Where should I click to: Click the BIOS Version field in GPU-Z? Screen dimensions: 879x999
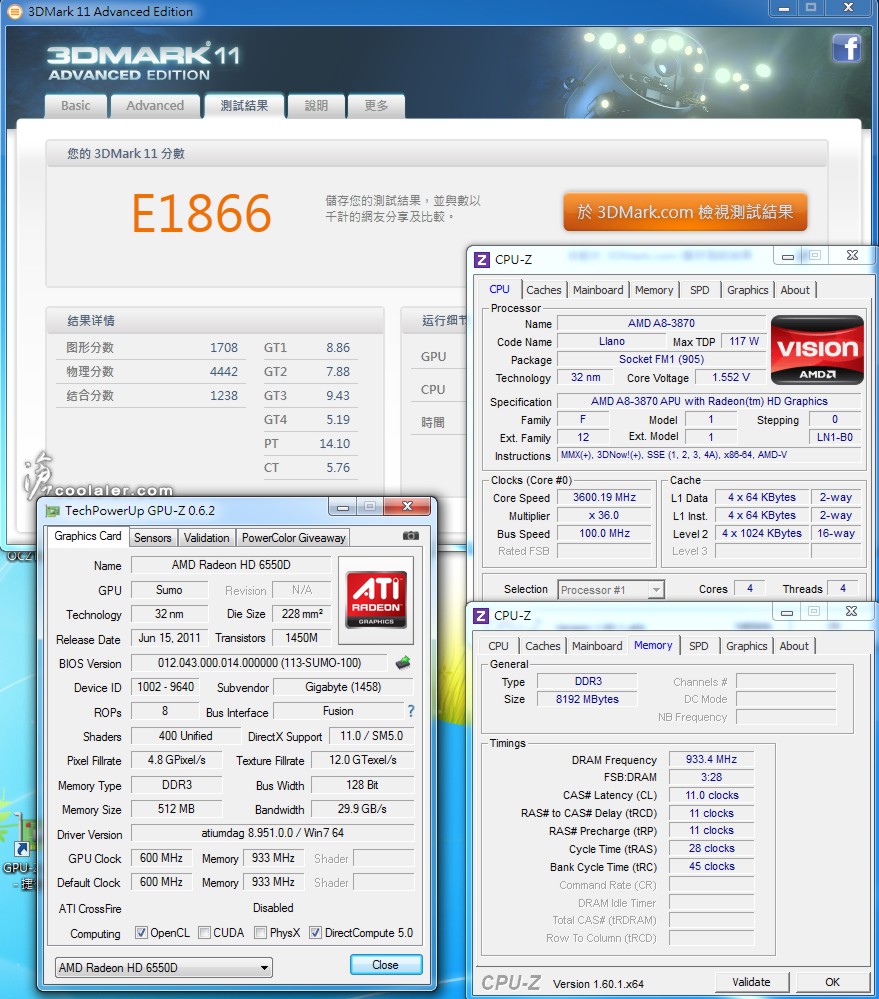click(x=259, y=663)
